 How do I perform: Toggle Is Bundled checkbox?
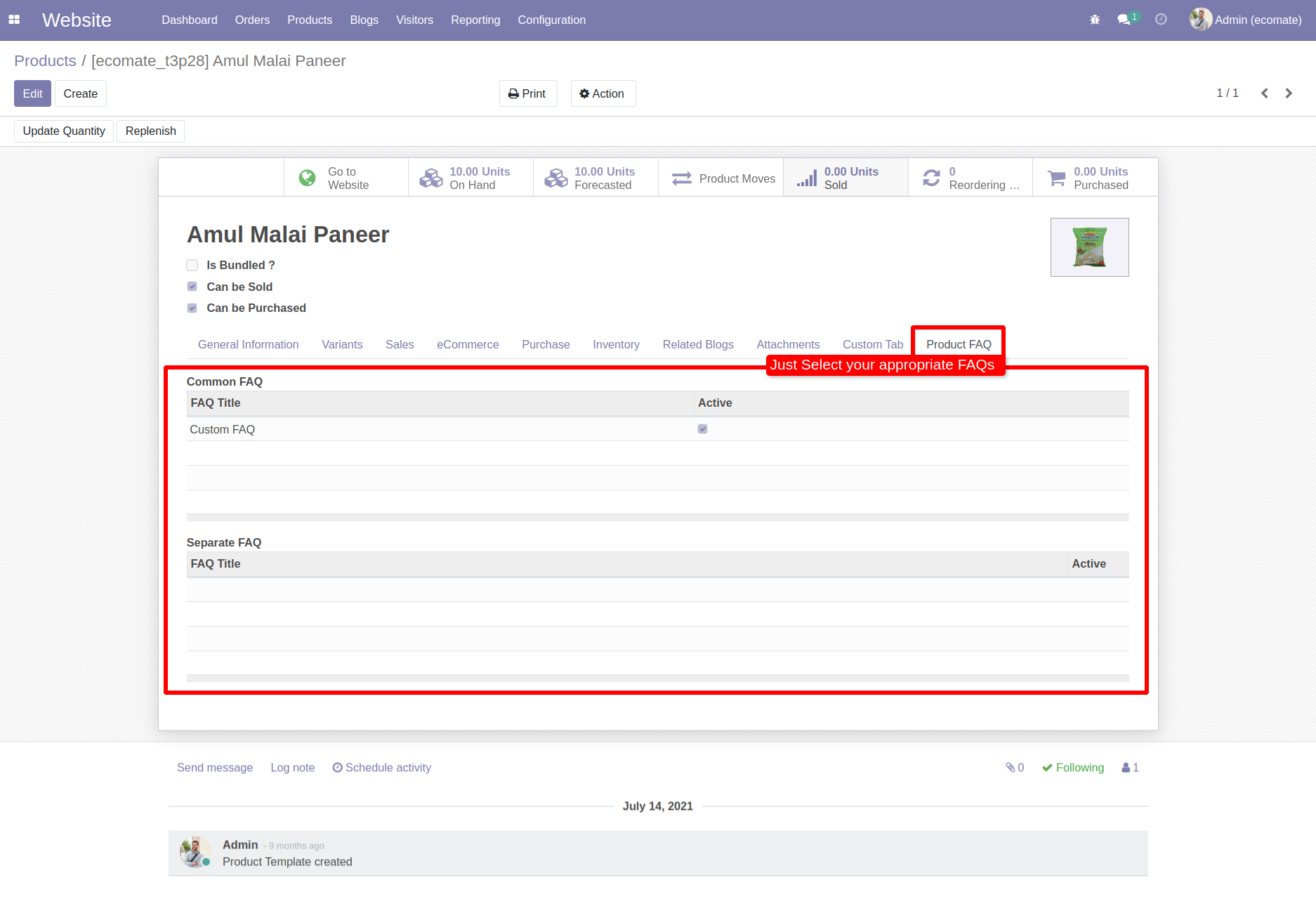click(192, 265)
